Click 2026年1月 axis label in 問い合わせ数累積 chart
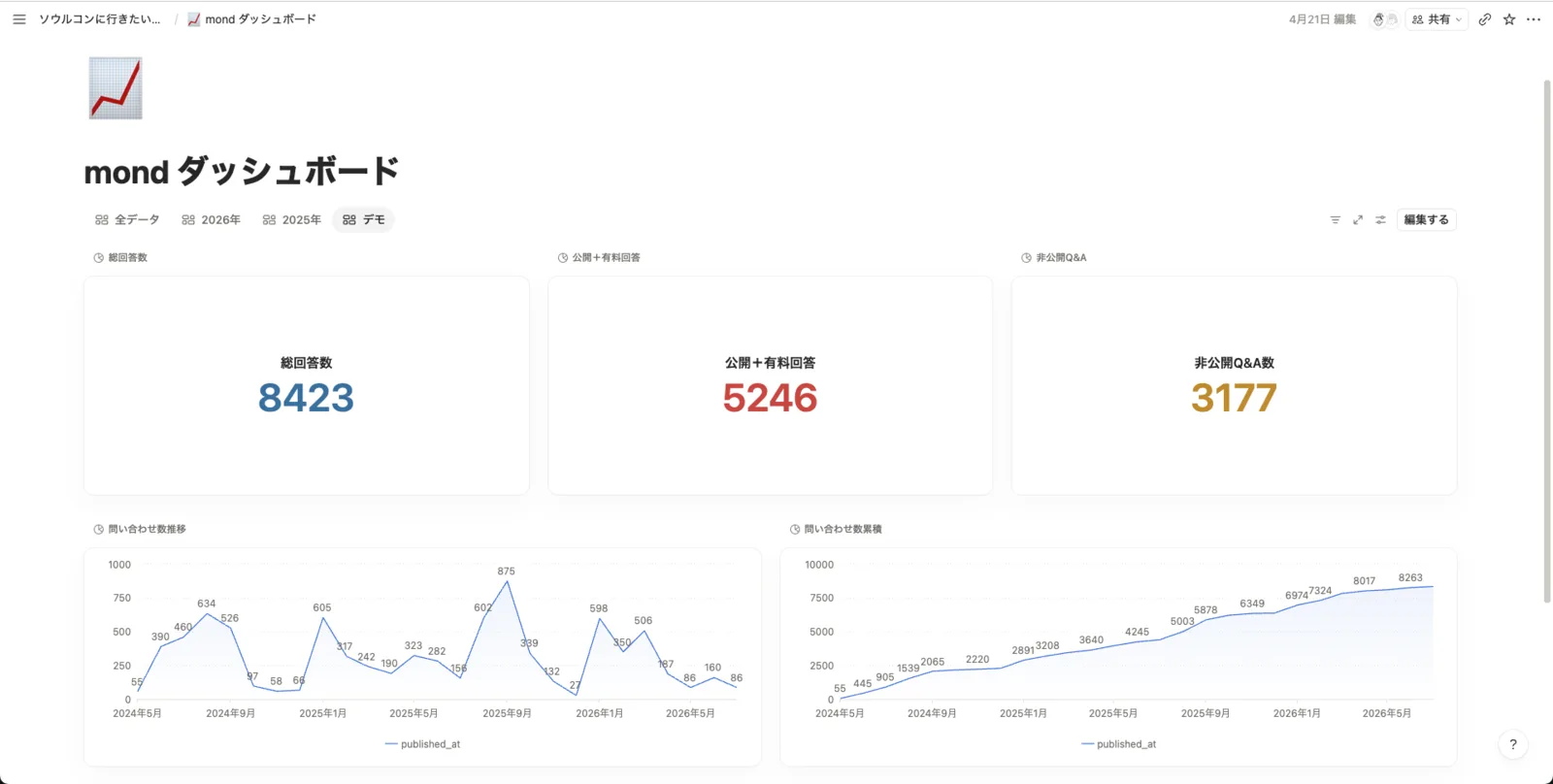 click(x=1297, y=713)
